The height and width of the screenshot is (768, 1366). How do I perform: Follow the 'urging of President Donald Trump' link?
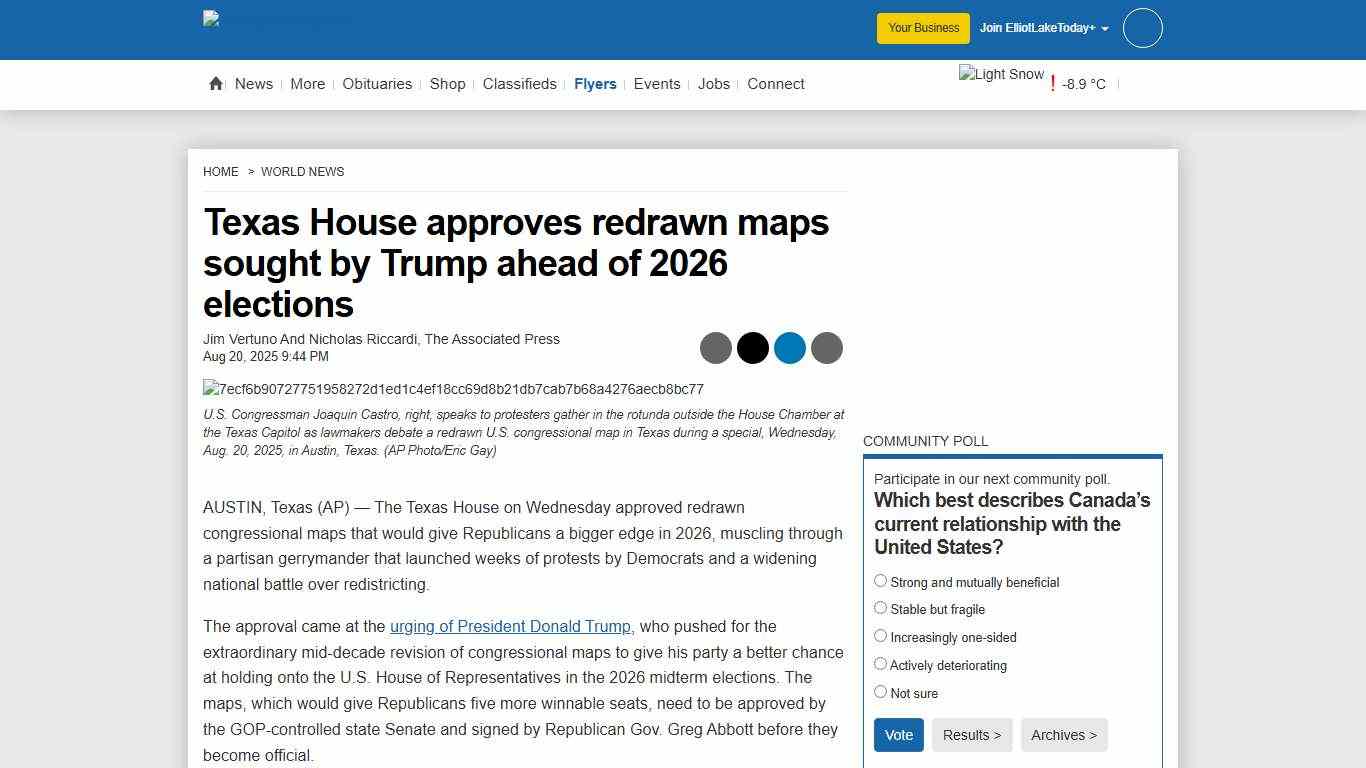click(x=510, y=626)
